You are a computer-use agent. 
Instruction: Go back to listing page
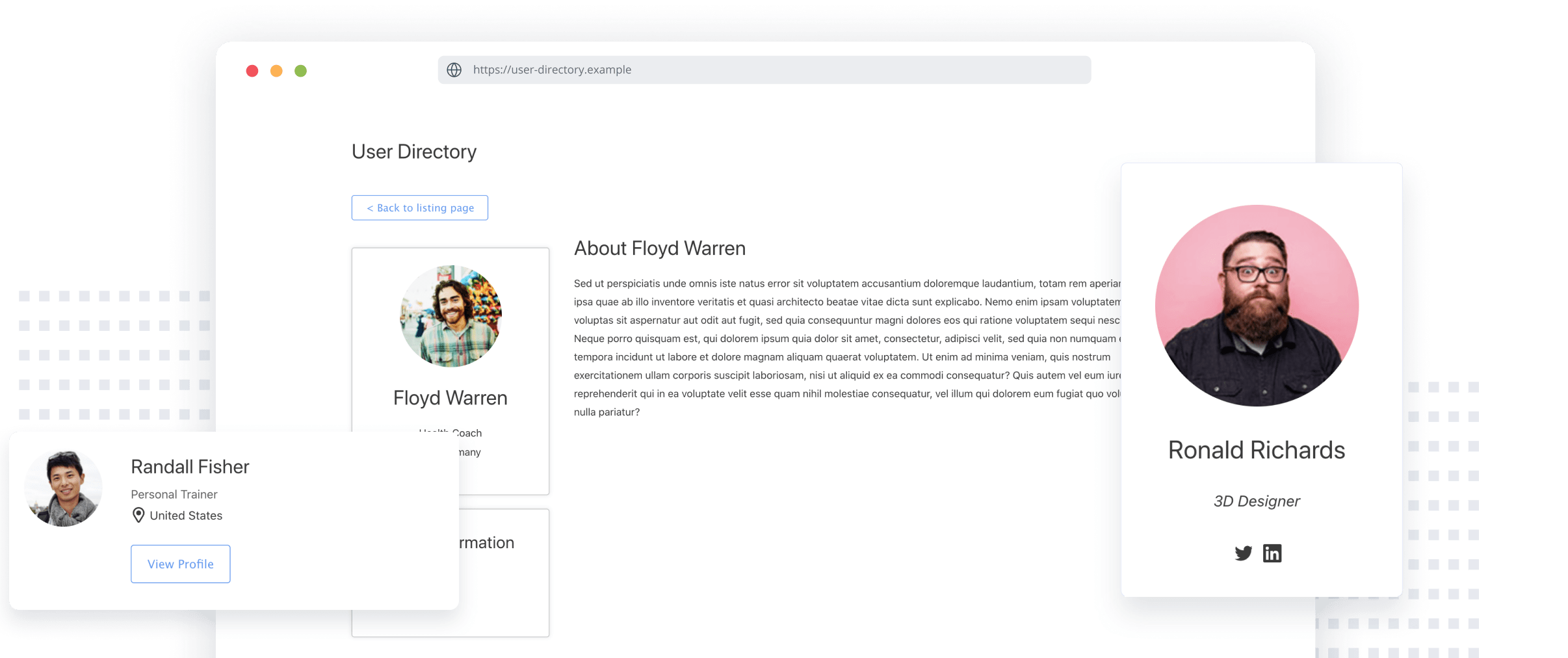tap(420, 208)
